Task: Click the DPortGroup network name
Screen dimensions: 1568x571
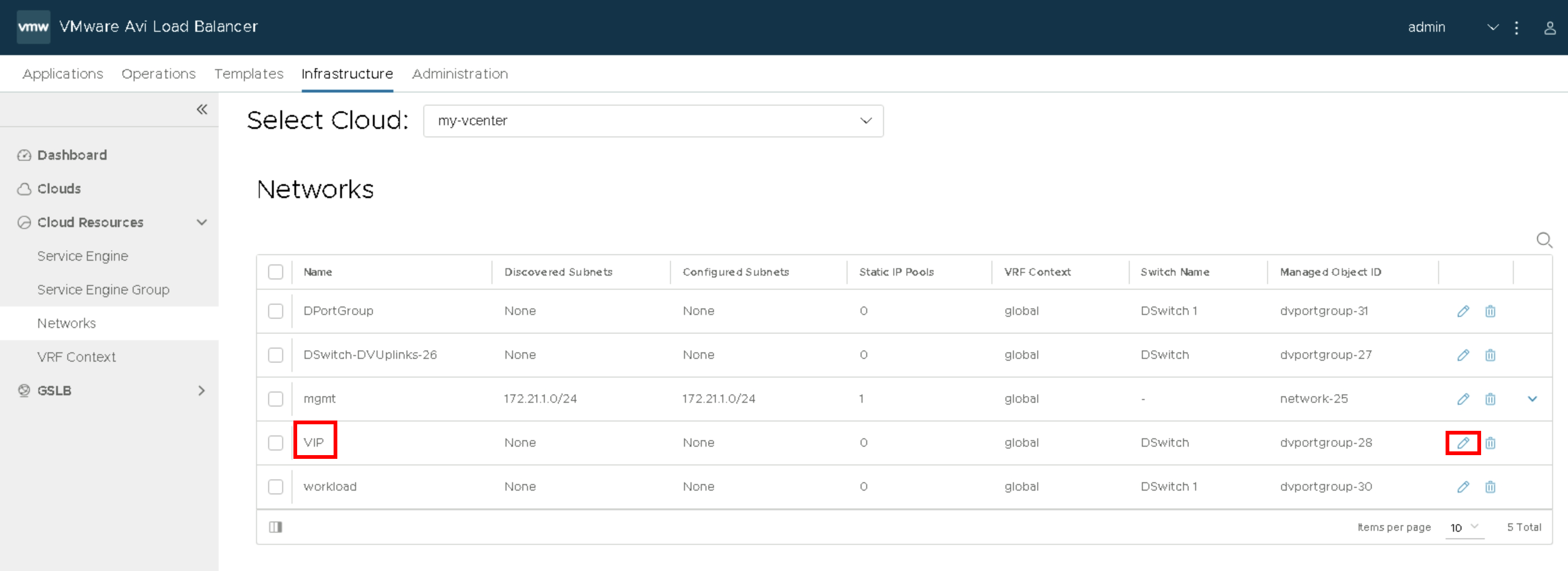Action: [338, 311]
